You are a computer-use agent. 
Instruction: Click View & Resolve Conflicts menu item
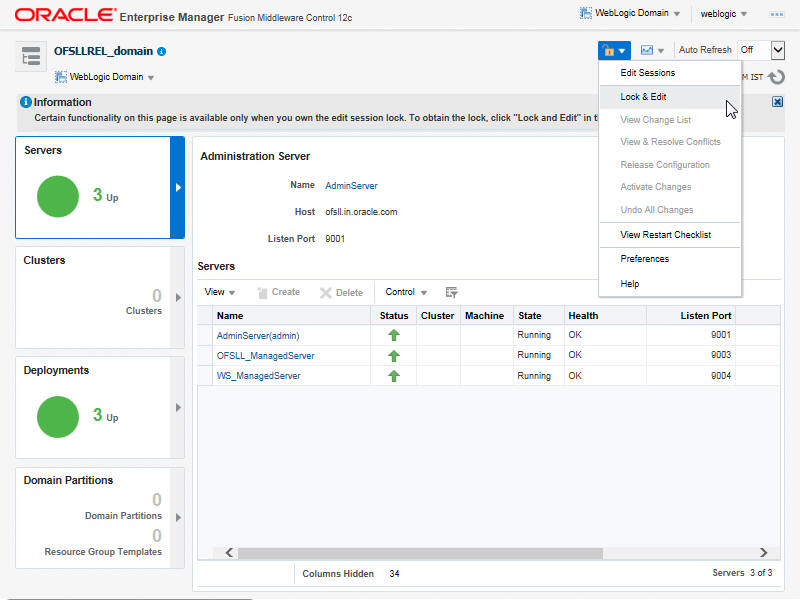coord(669,142)
